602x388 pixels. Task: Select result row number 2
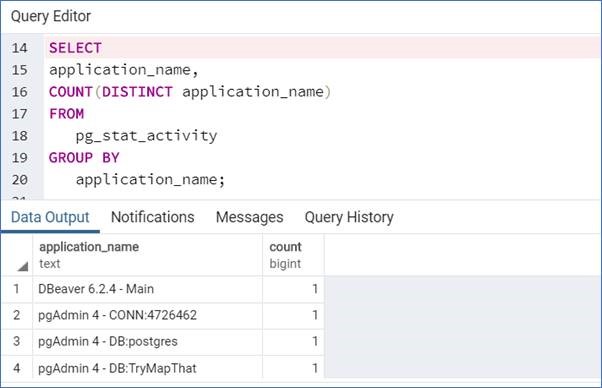click(17, 315)
